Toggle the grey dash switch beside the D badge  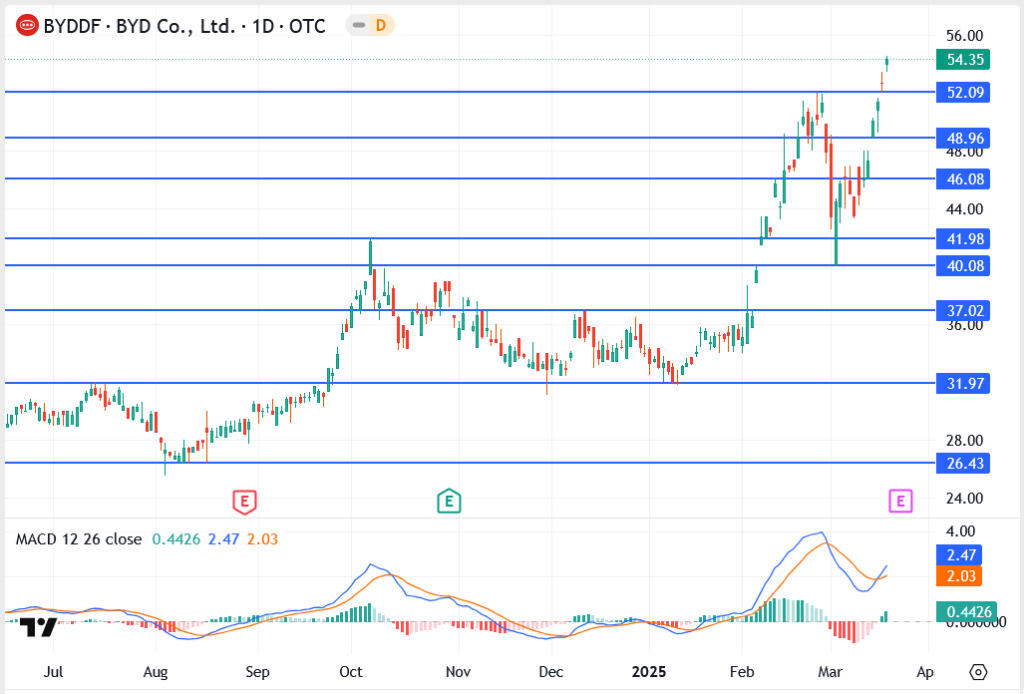357,25
